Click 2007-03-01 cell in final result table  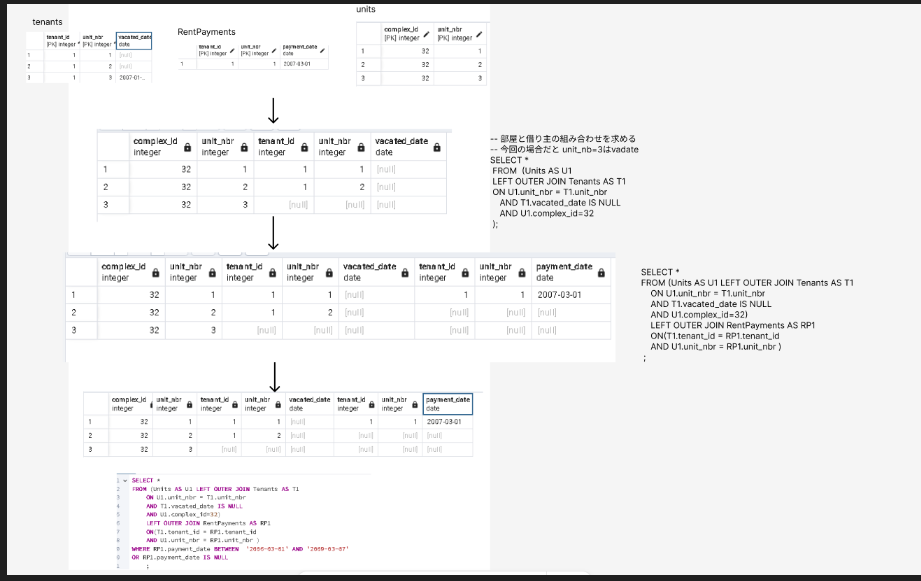click(448, 422)
